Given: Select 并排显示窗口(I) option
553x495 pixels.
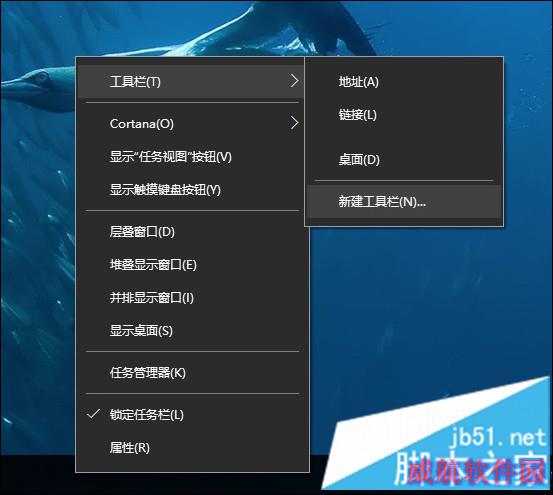Looking at the screenshot, I should pyautogui.click(x=191, y=298).
